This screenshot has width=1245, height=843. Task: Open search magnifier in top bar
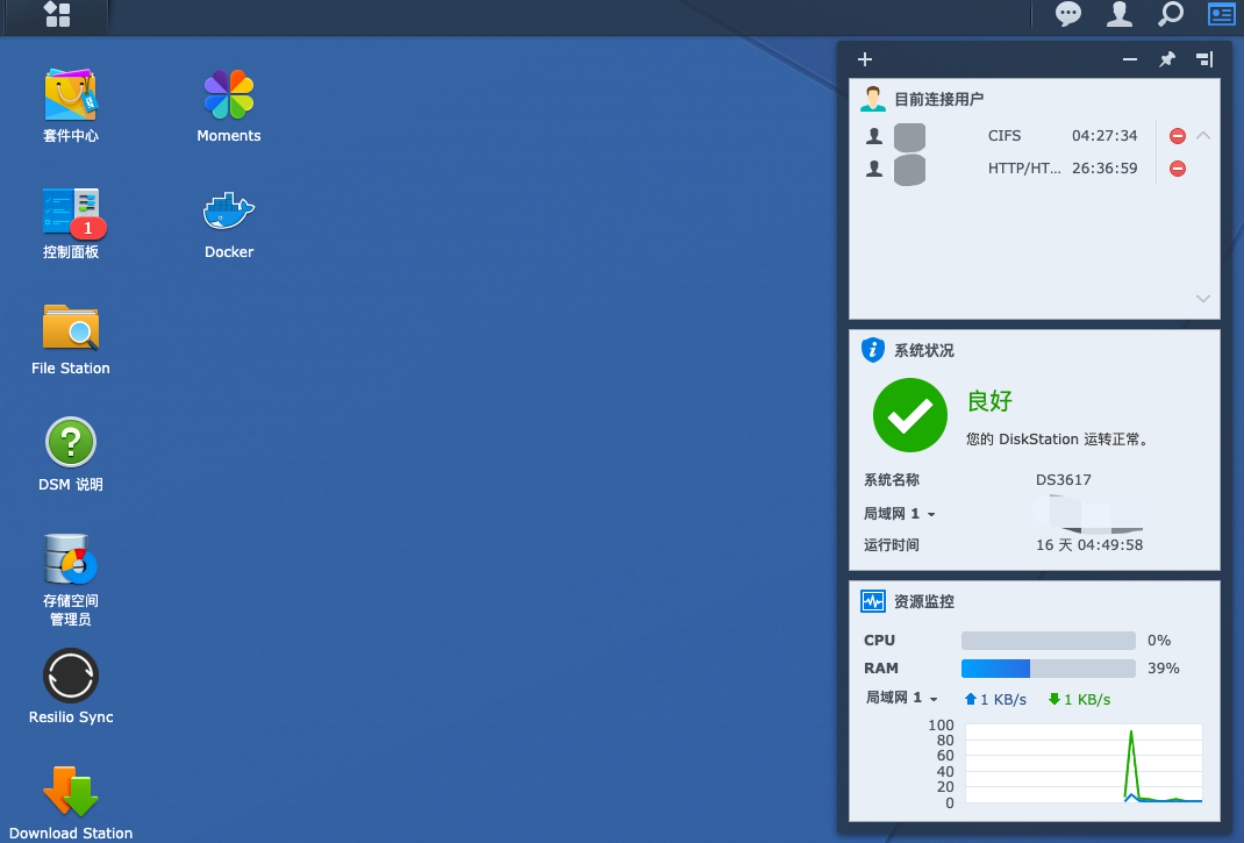pos(1170,14)
